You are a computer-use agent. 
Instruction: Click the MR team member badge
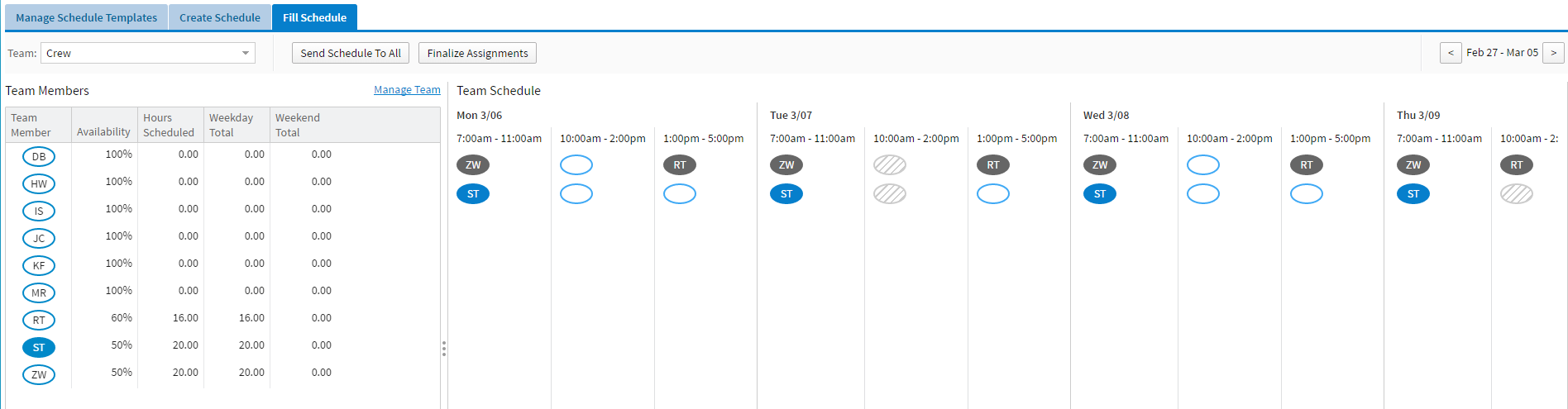(39, 292)
